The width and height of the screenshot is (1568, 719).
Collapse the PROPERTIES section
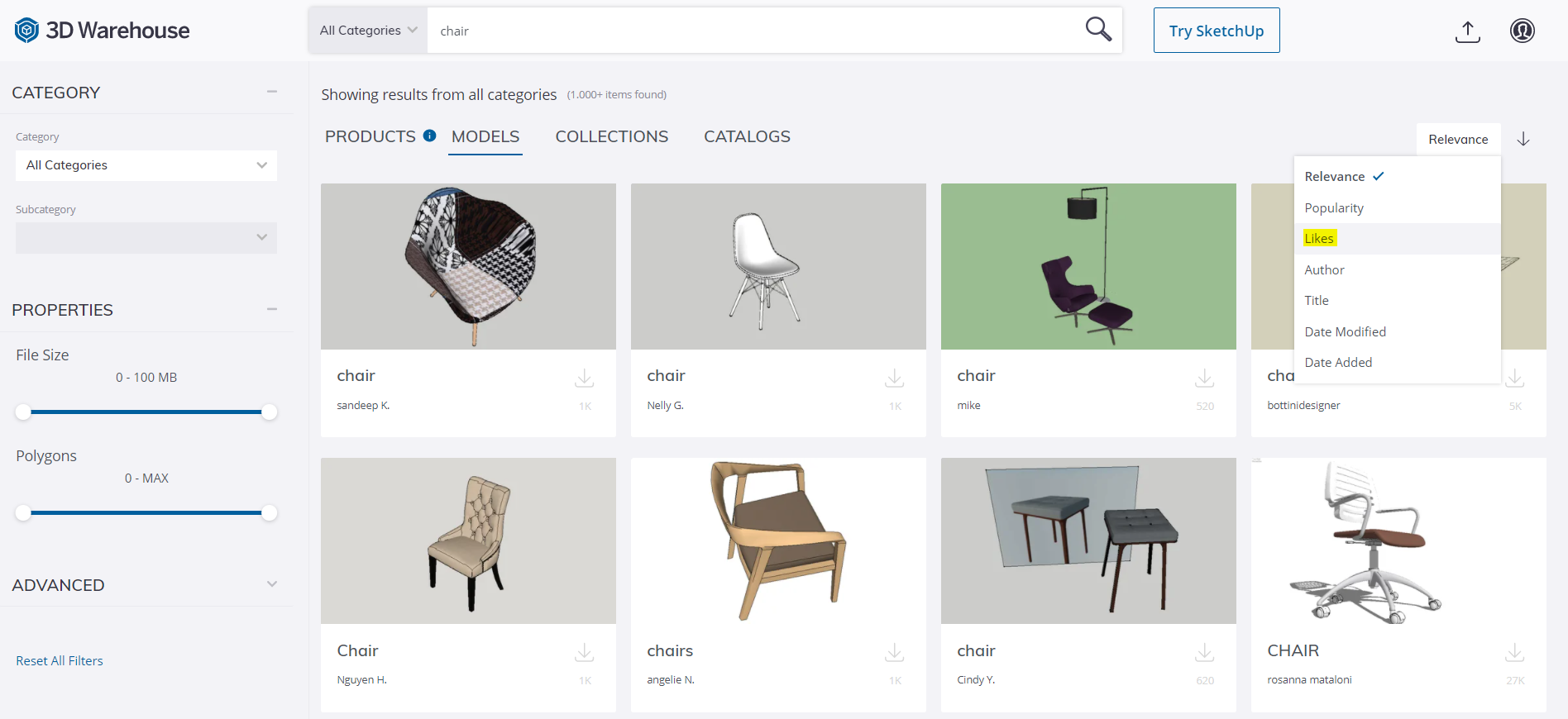pos(272,309)
